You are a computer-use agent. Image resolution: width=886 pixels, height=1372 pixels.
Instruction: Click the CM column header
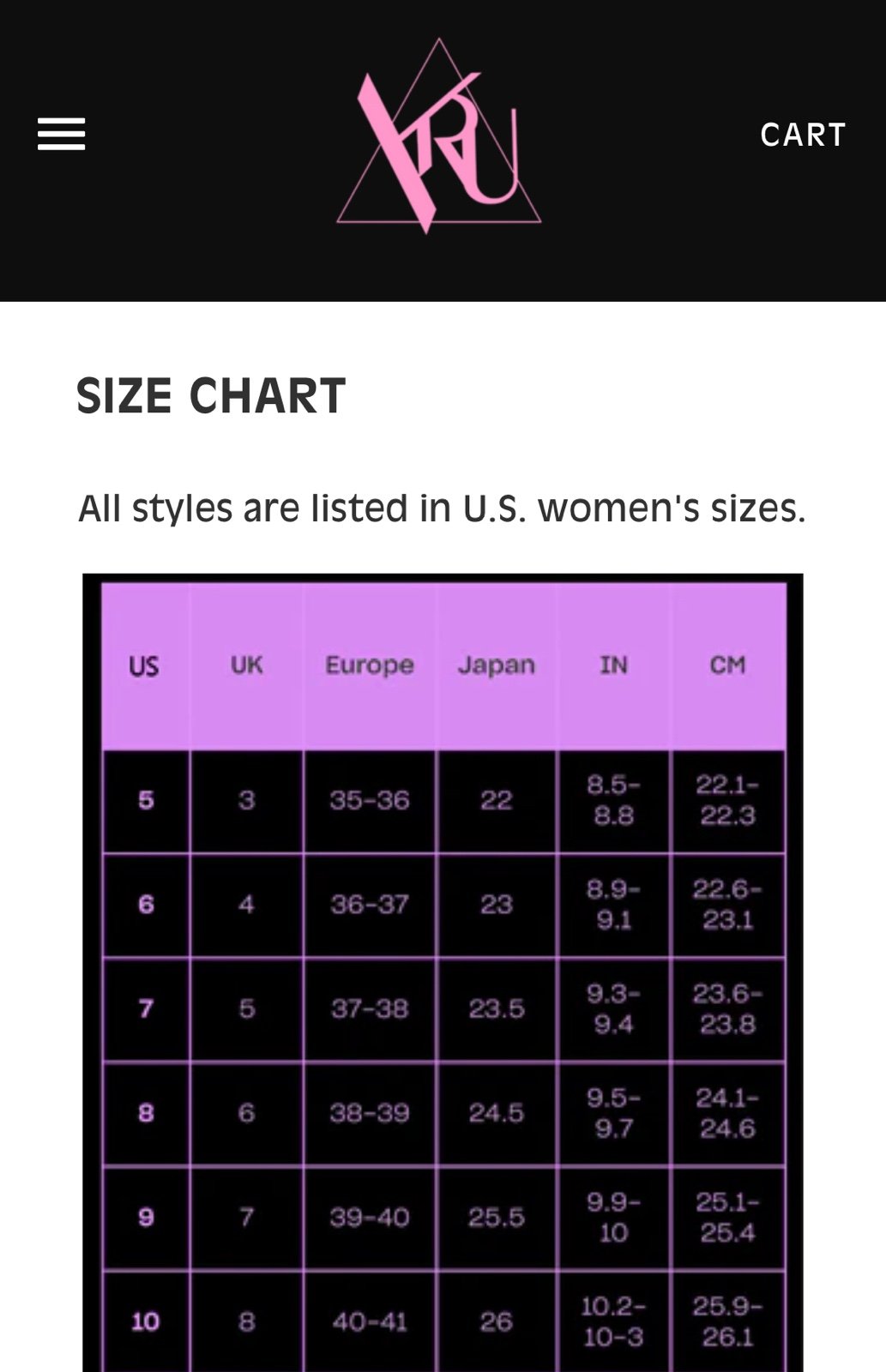(x=727, y=665)
